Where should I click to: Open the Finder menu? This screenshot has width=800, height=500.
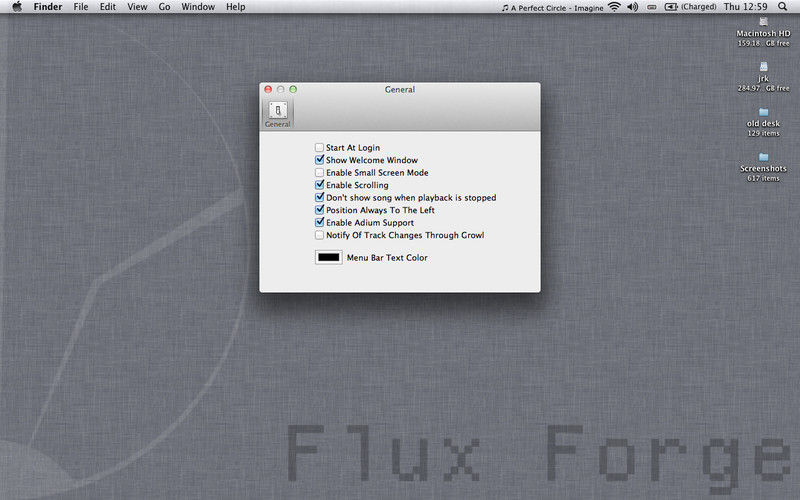48,7
